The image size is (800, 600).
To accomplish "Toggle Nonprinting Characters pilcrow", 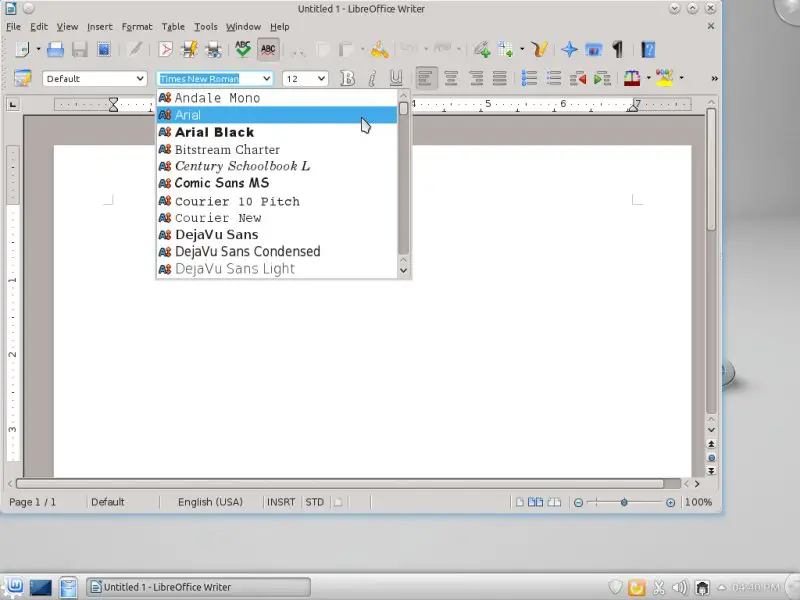I will (618, 49).
